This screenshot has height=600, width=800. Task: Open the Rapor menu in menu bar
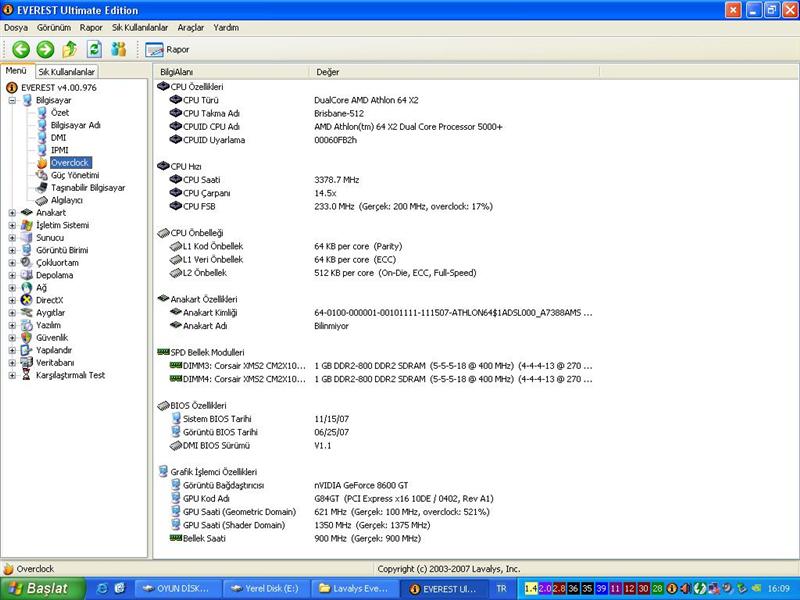point(91,28)
